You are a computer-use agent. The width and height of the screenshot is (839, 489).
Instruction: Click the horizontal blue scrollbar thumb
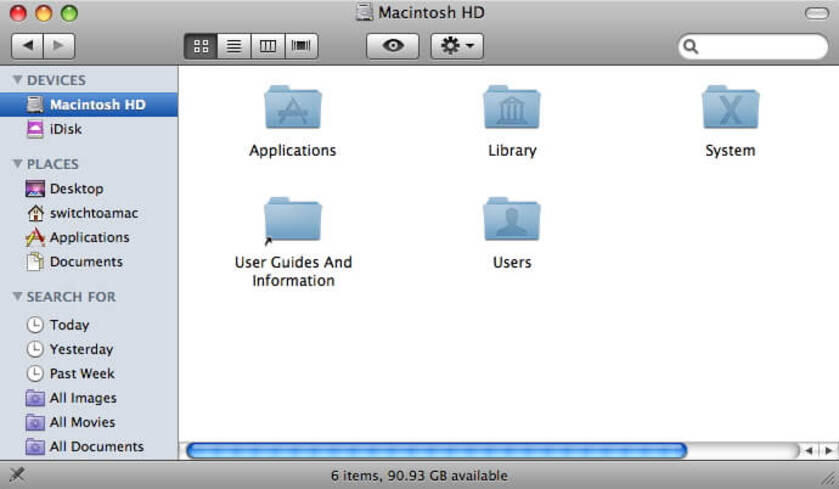point(436,450)
